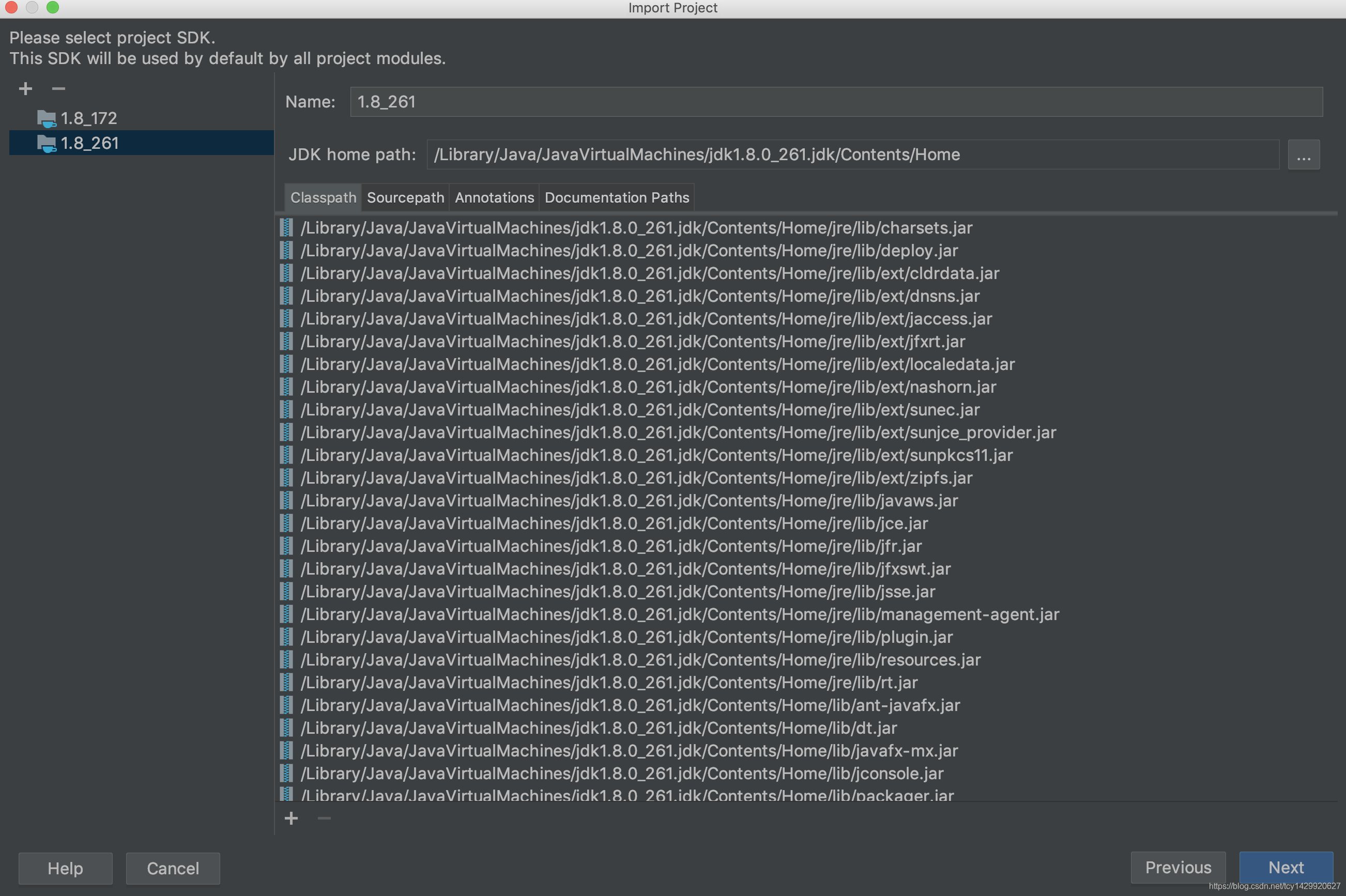Go back with the Previous button
Screen dimensions: 1346x896
click(1177, 868)
